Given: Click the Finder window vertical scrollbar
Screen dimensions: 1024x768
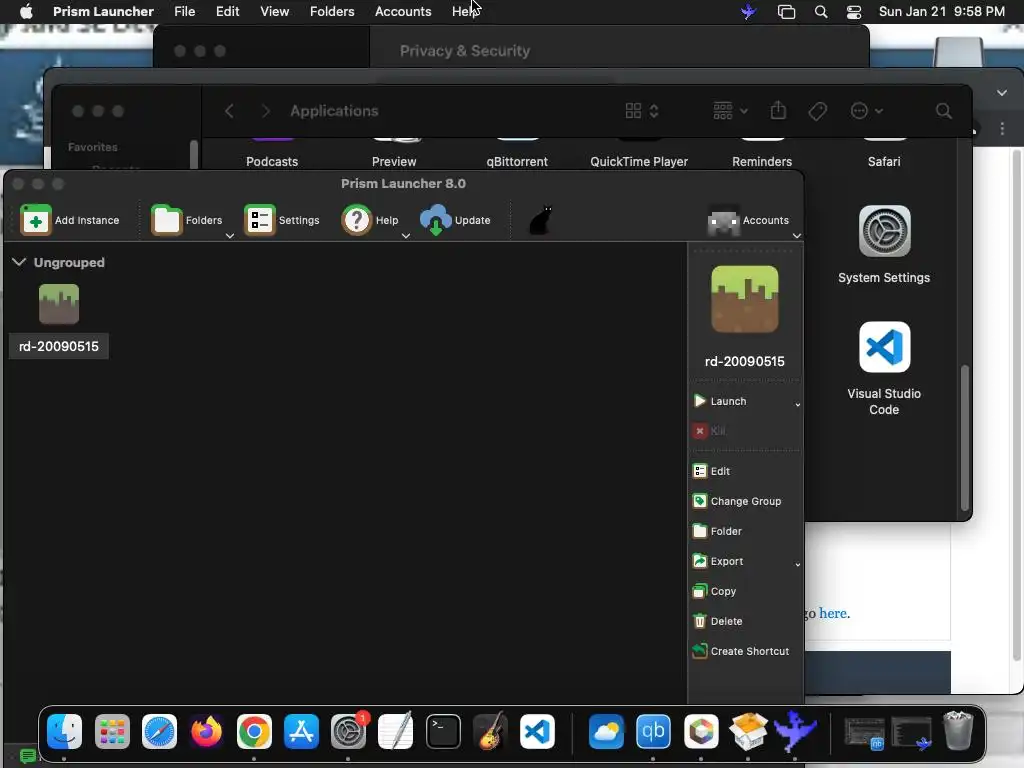Looking at the screenshot, I should pos(964,438).
